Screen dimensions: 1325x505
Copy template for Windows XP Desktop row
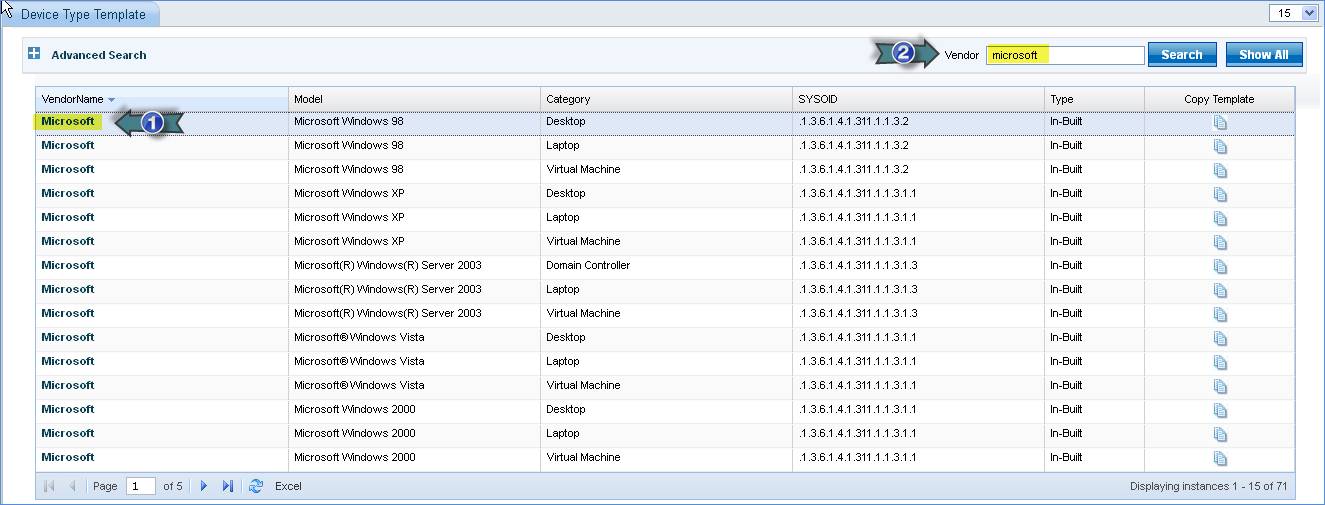point(1219,194)
